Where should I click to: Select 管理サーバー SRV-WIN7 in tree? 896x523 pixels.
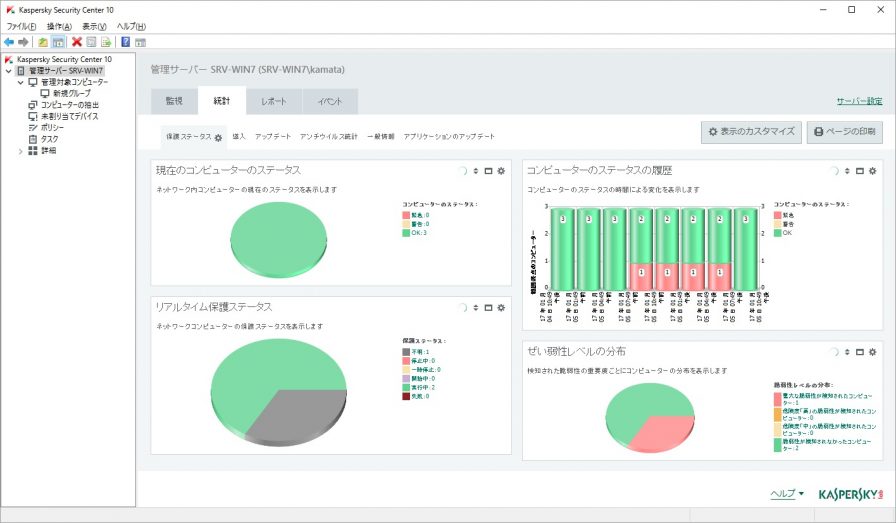tap(66, 71)
